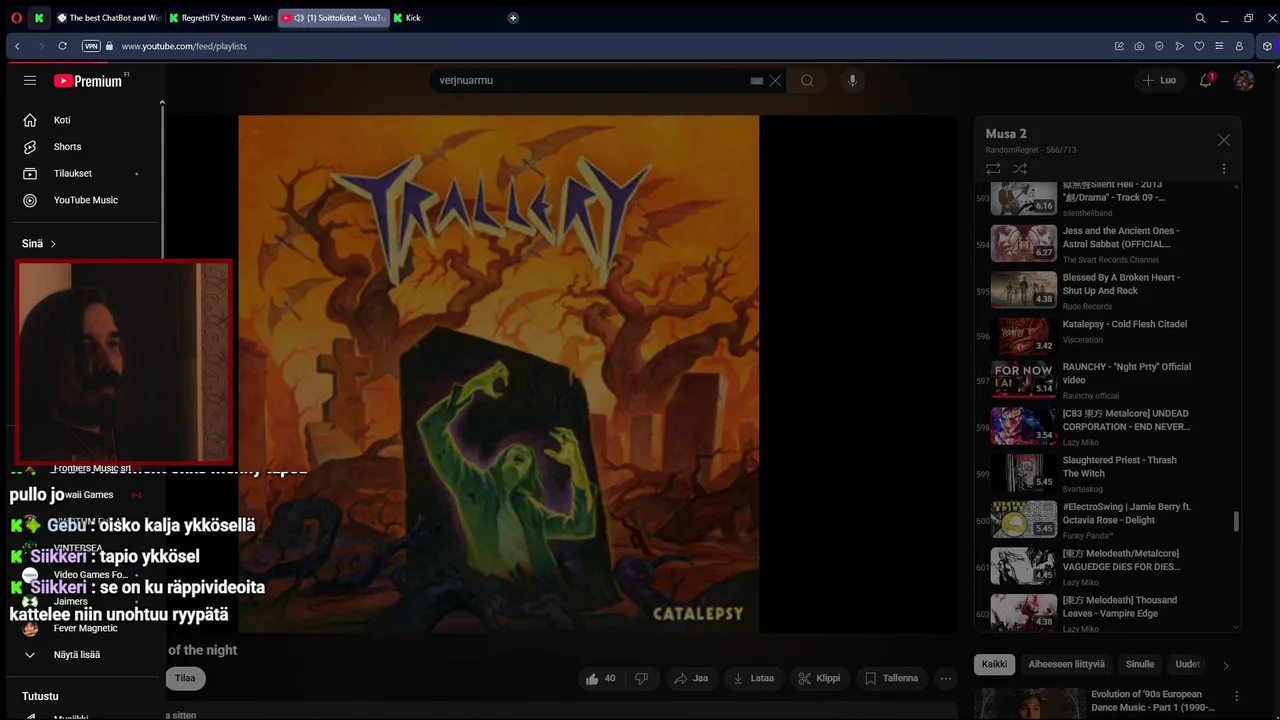Download the video with Lataa
Screen dimensions: 1280x720
[x=754, y=678]
